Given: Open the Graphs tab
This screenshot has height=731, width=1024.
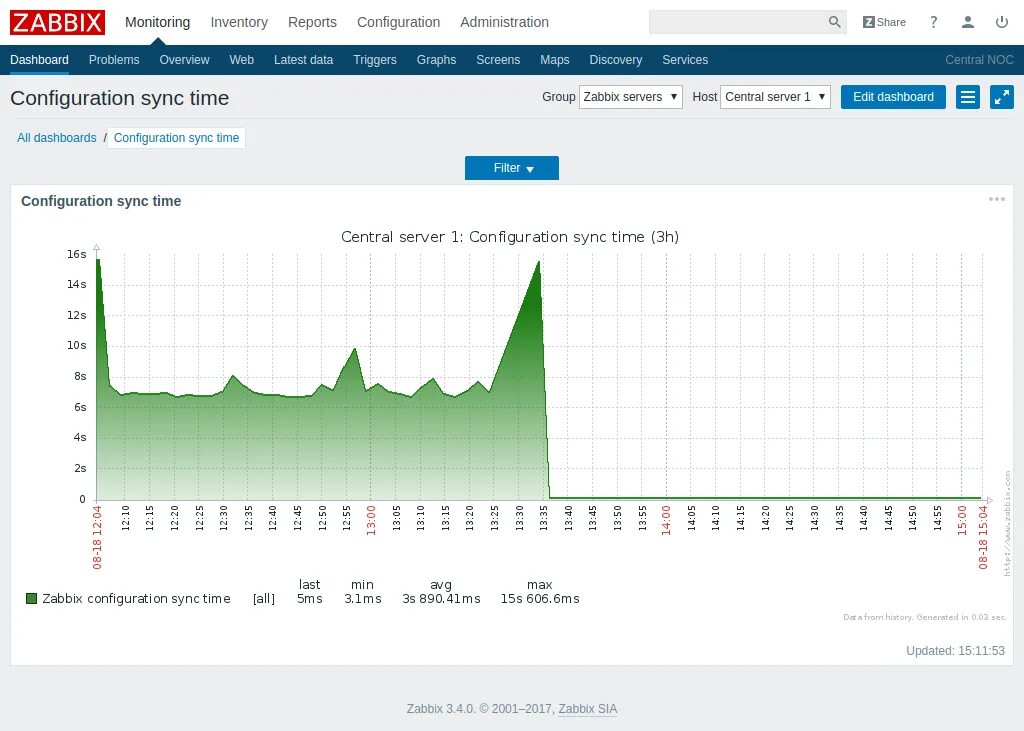Looking at the screenshot, I should pyautogui.click(x=436, y=59).
